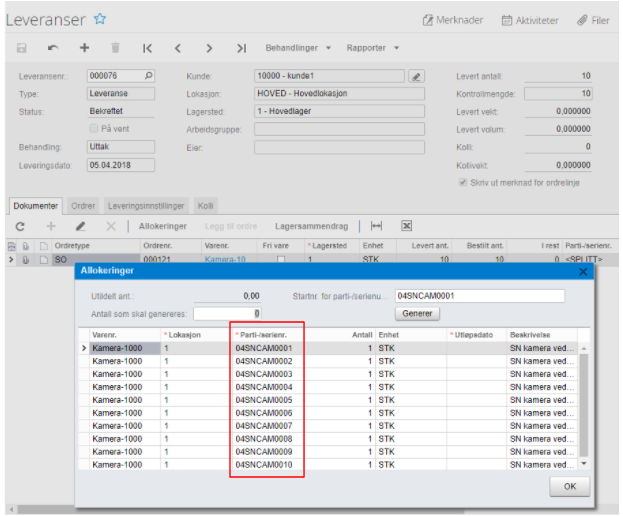This screenshot has width=623, height=516.
Task: Click the Generer button
Action: tap(417, 313)
